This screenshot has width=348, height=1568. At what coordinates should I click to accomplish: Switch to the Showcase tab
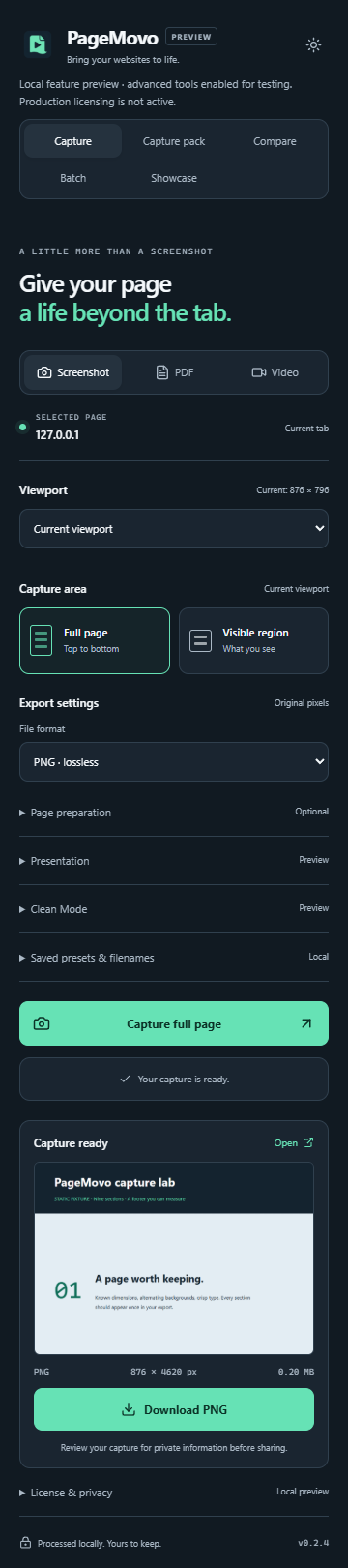click(174, 178)
